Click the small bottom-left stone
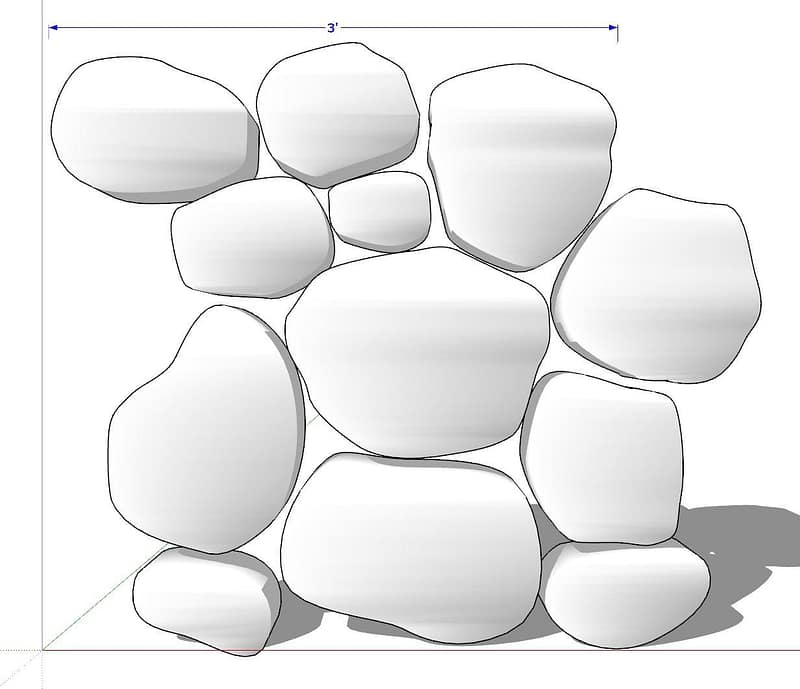 203,598
